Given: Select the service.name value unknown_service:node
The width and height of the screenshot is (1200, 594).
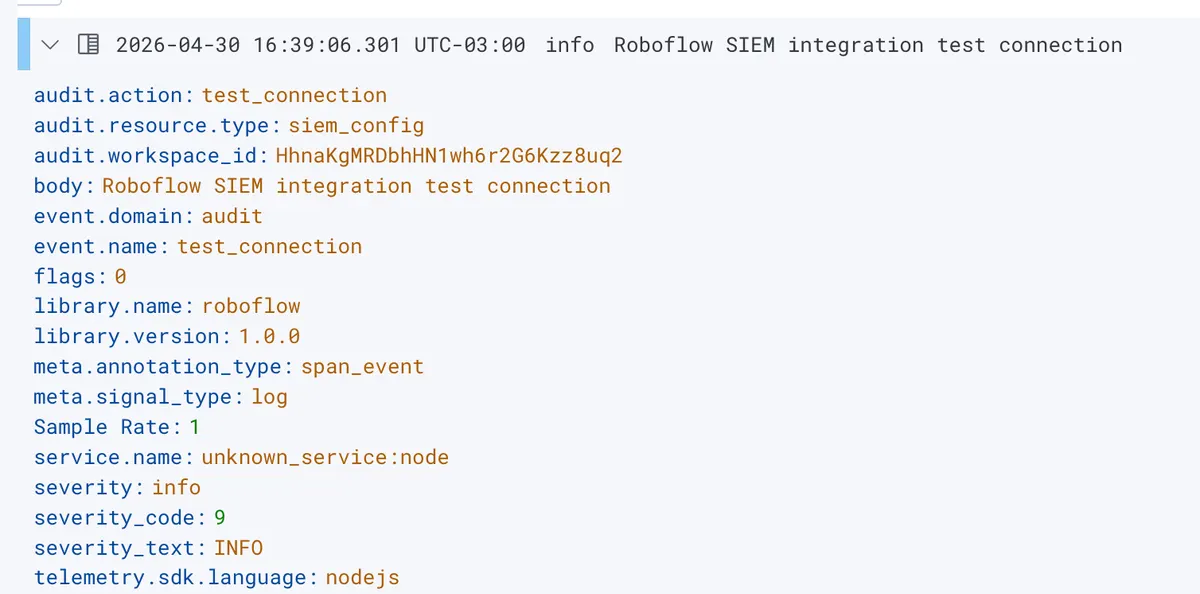Looking at the screenshot, I should pyautogui.click(x=325, y=457).
